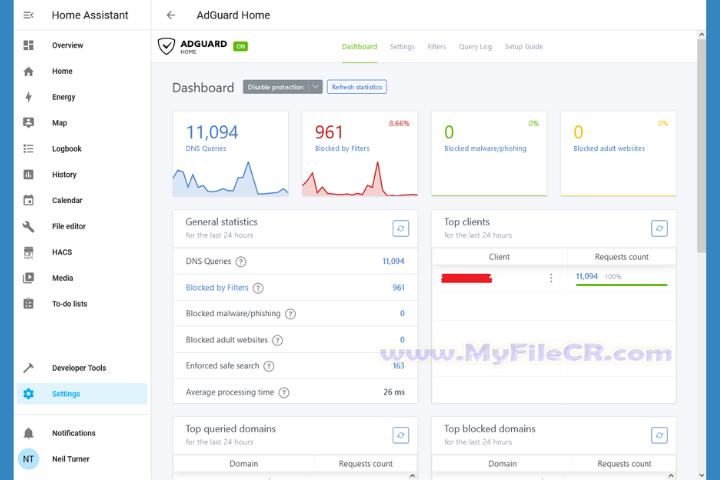
Task: Click the 961 value in Blocked by Filters row
Action: pyautogui.click(x=399, y=288)
